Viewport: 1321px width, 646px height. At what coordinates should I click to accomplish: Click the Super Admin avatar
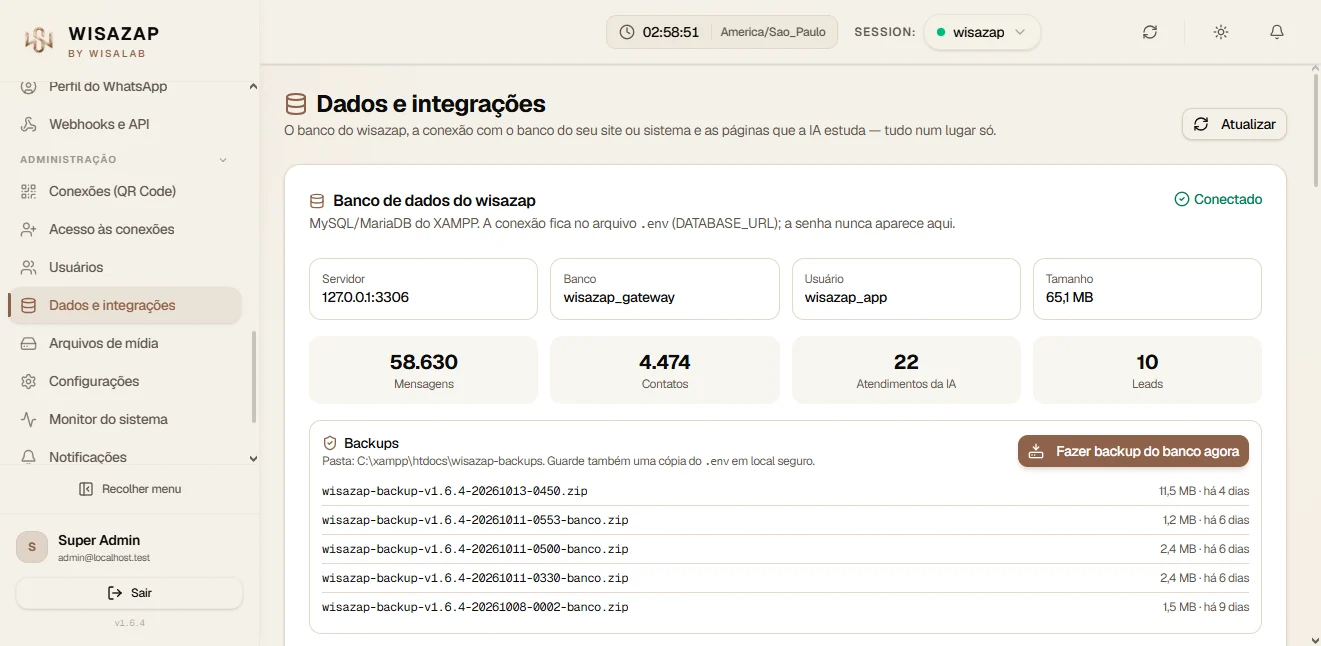click(32, 547)
